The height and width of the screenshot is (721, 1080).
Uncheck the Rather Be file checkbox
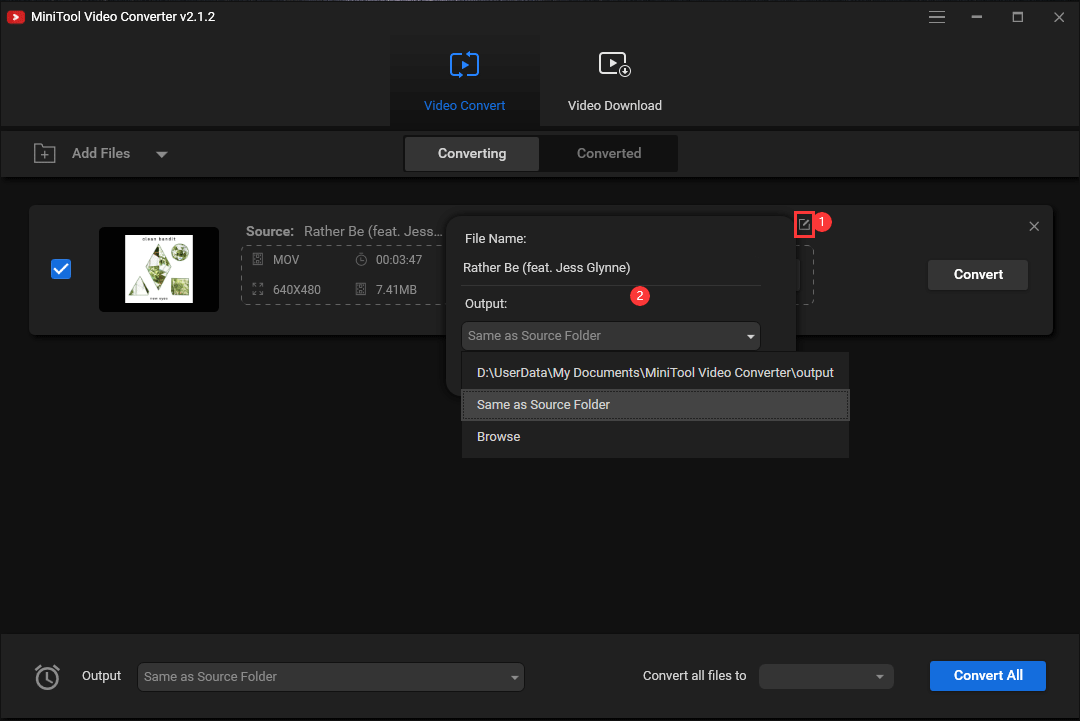[x=61, y=269]
